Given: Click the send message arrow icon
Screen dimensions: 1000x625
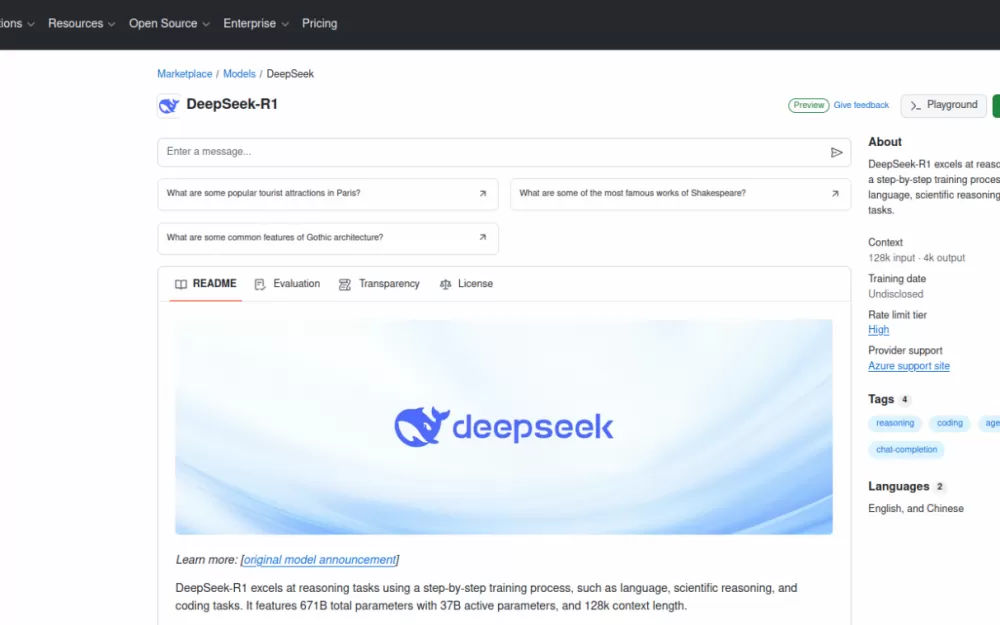Looking at the screenshot, I should (x=836, y=152).
